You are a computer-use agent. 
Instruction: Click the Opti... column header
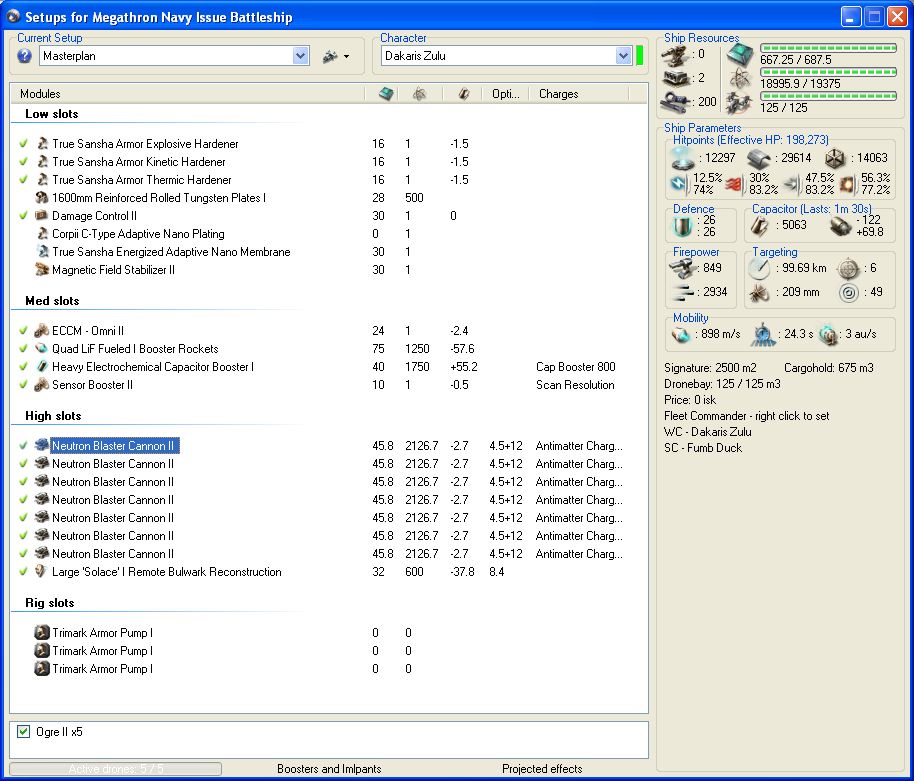(x=505, y=94)
